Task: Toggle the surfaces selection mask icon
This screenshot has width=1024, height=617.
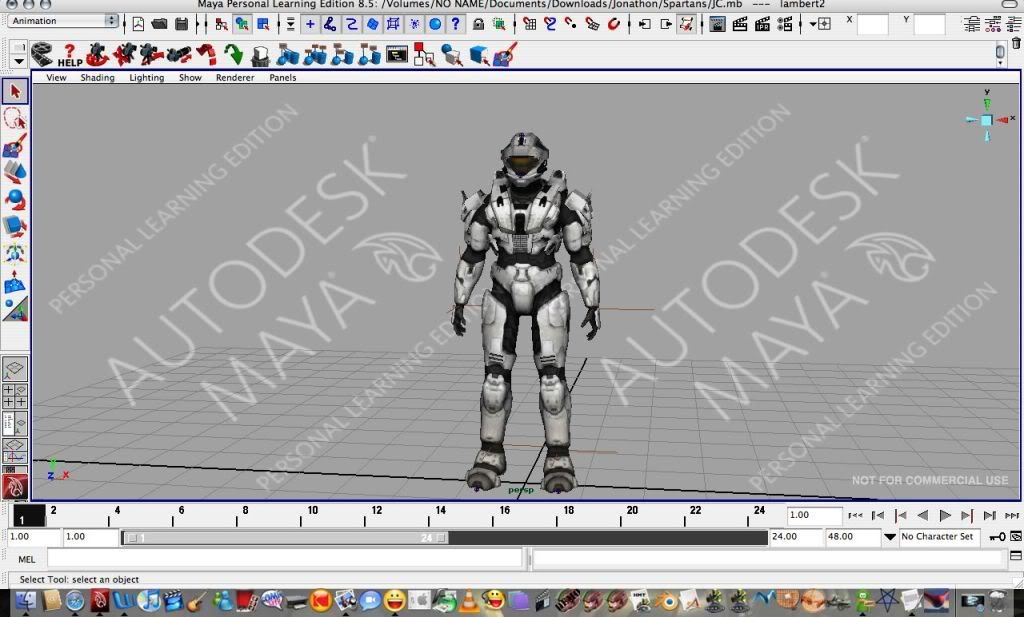Action: click(372, 25)
